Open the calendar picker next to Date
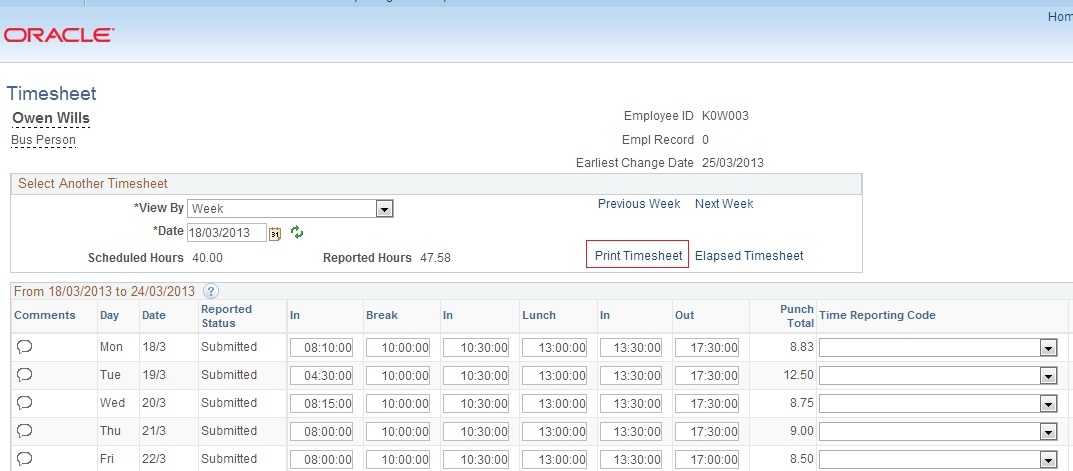The image size is (1073, 471). [275, 233]
